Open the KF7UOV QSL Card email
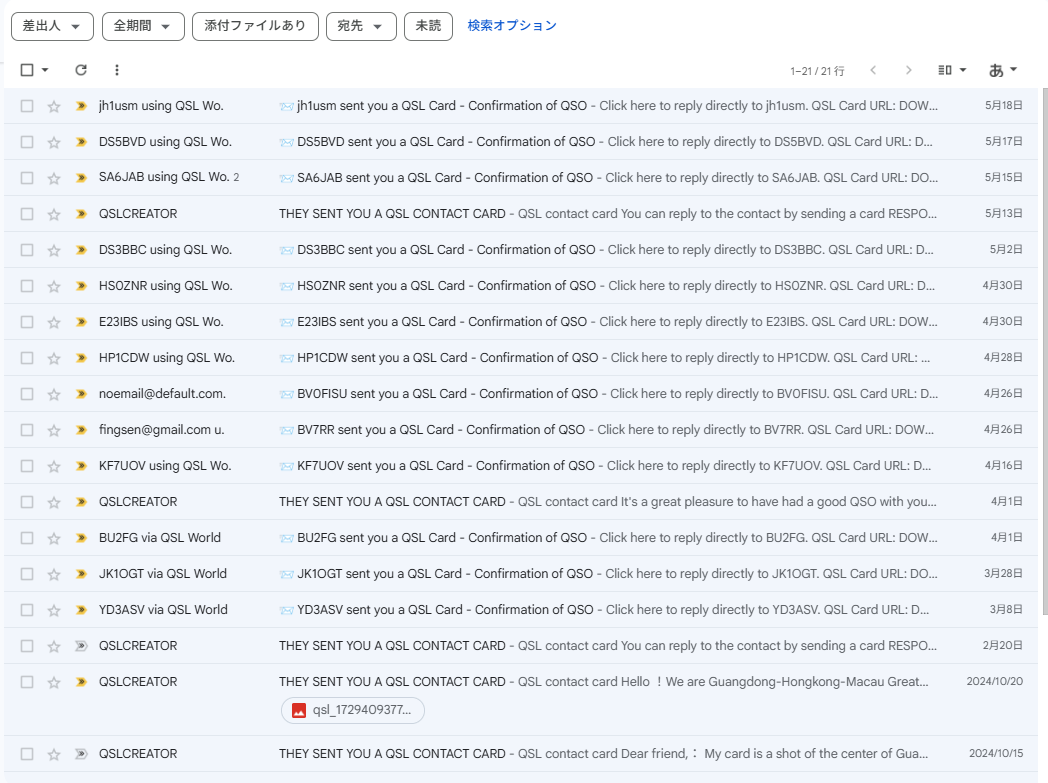The image size is (1048, 783). click(521, 466)
